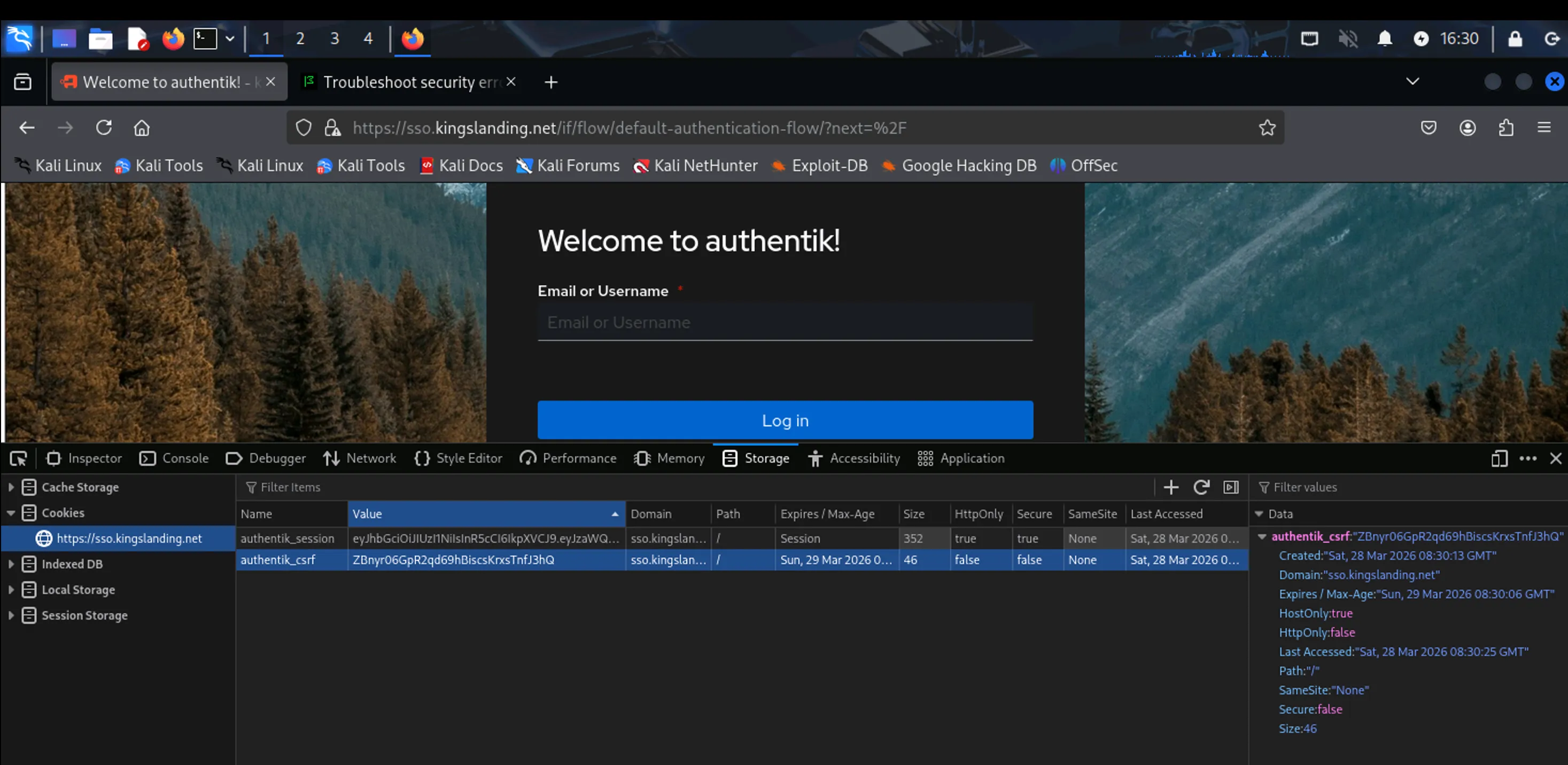Image resolution: width=1568 pixels, height=765 pixels.
Task: Switch to workspace 3
Action: pos(334,39)
